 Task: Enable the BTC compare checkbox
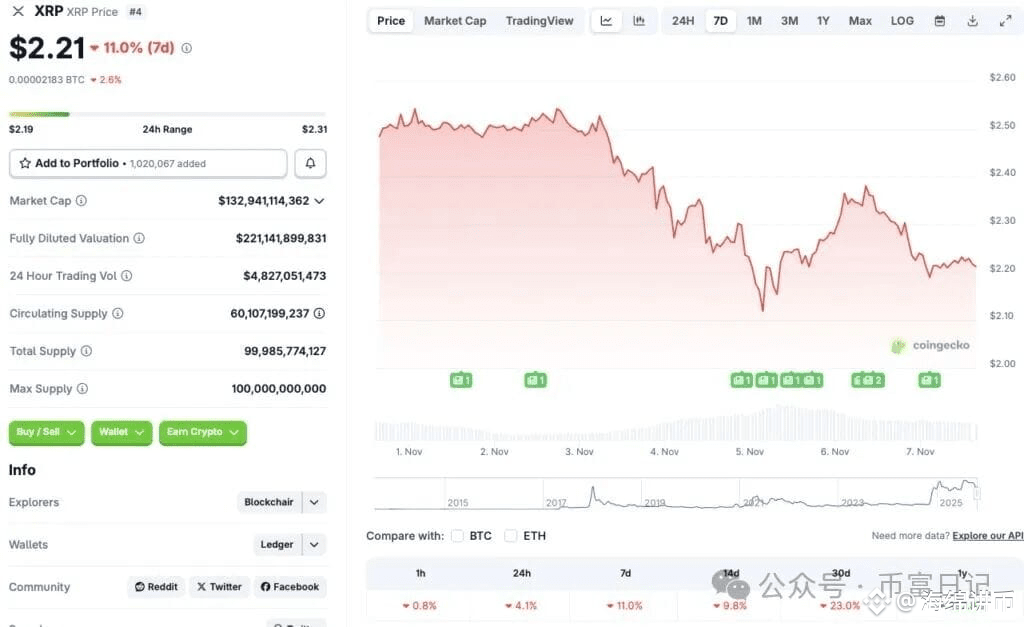[457, 535]
